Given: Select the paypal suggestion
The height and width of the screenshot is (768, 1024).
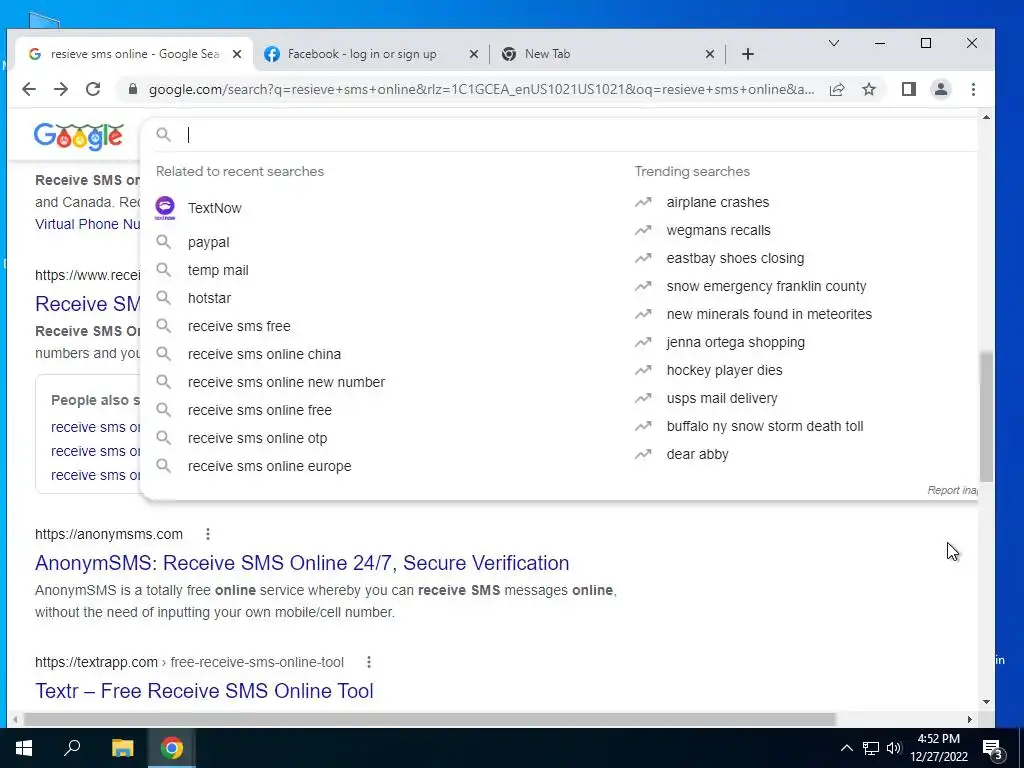Looking at the screenshot, I should [x=208, y=242].
